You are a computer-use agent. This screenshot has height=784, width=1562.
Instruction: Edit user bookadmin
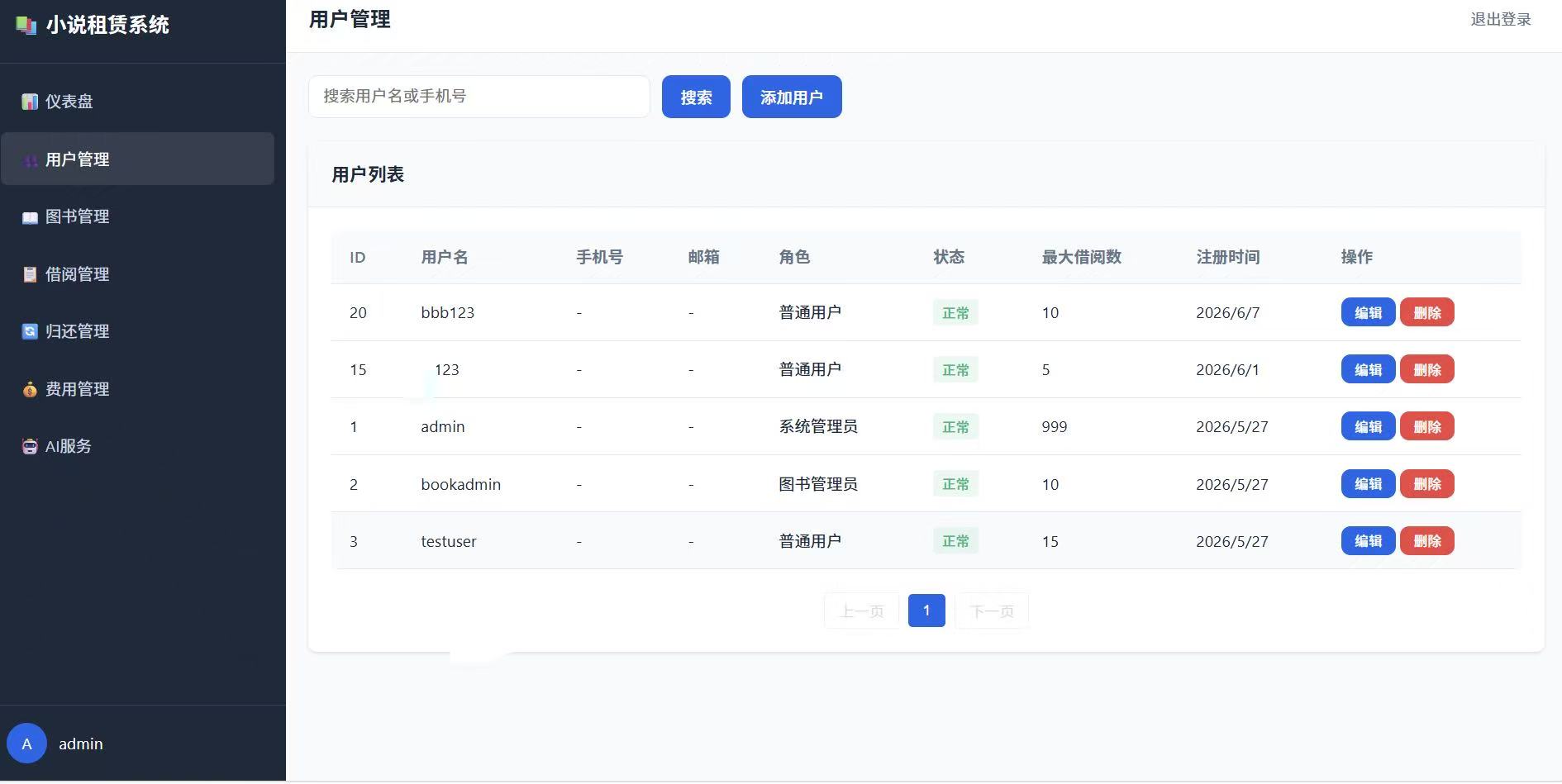1368,483
